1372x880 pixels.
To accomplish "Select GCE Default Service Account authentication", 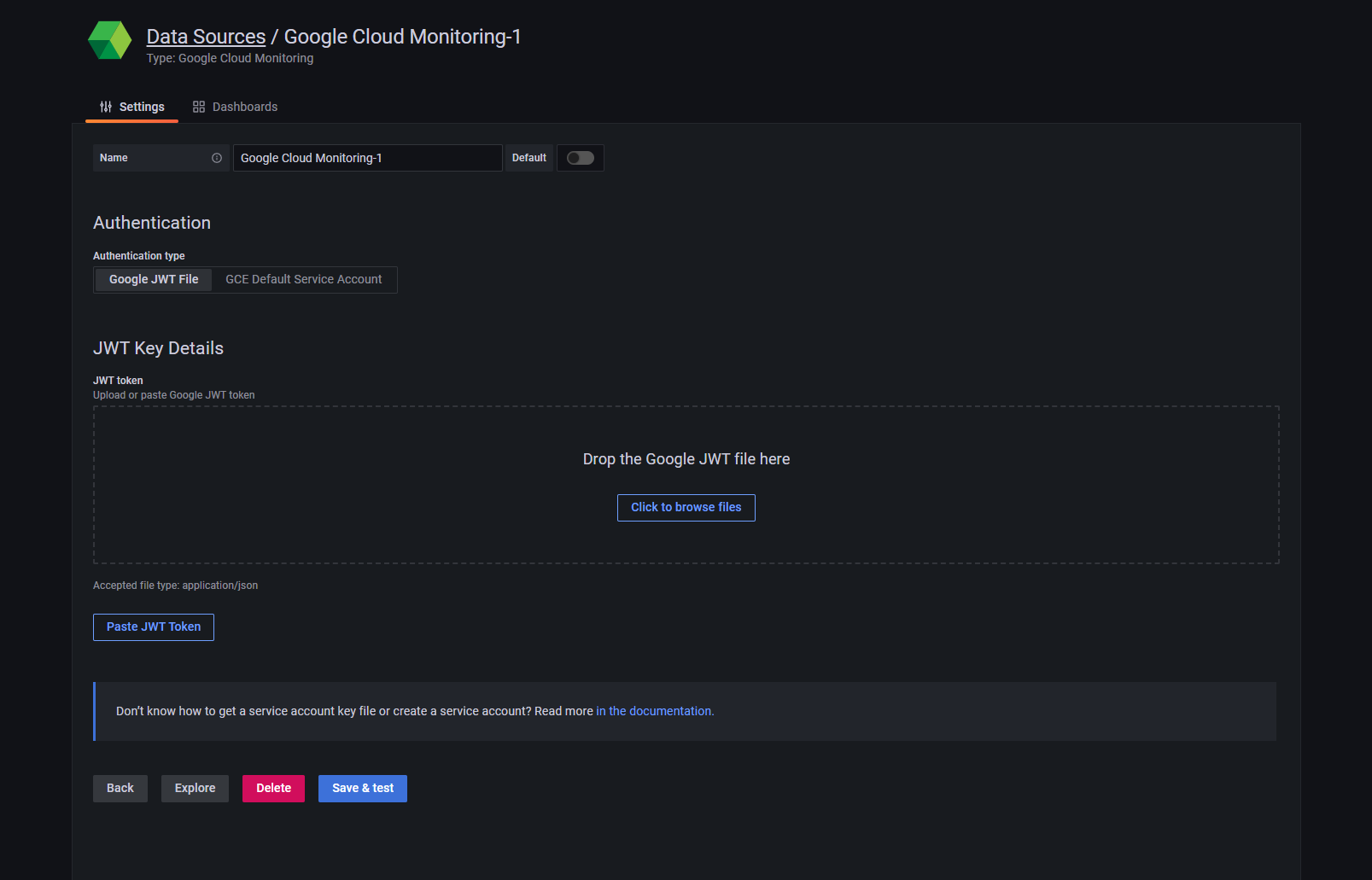I will click(x=304, y=279).
